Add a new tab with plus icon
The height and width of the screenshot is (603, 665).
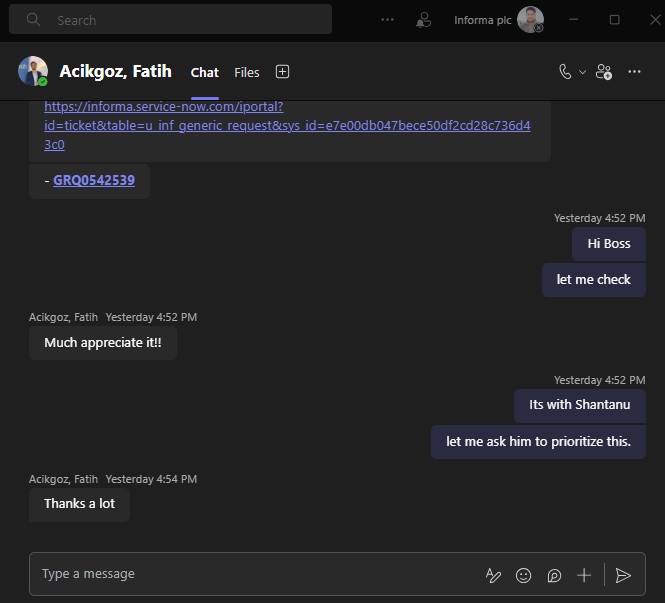(x=282, y=72)
